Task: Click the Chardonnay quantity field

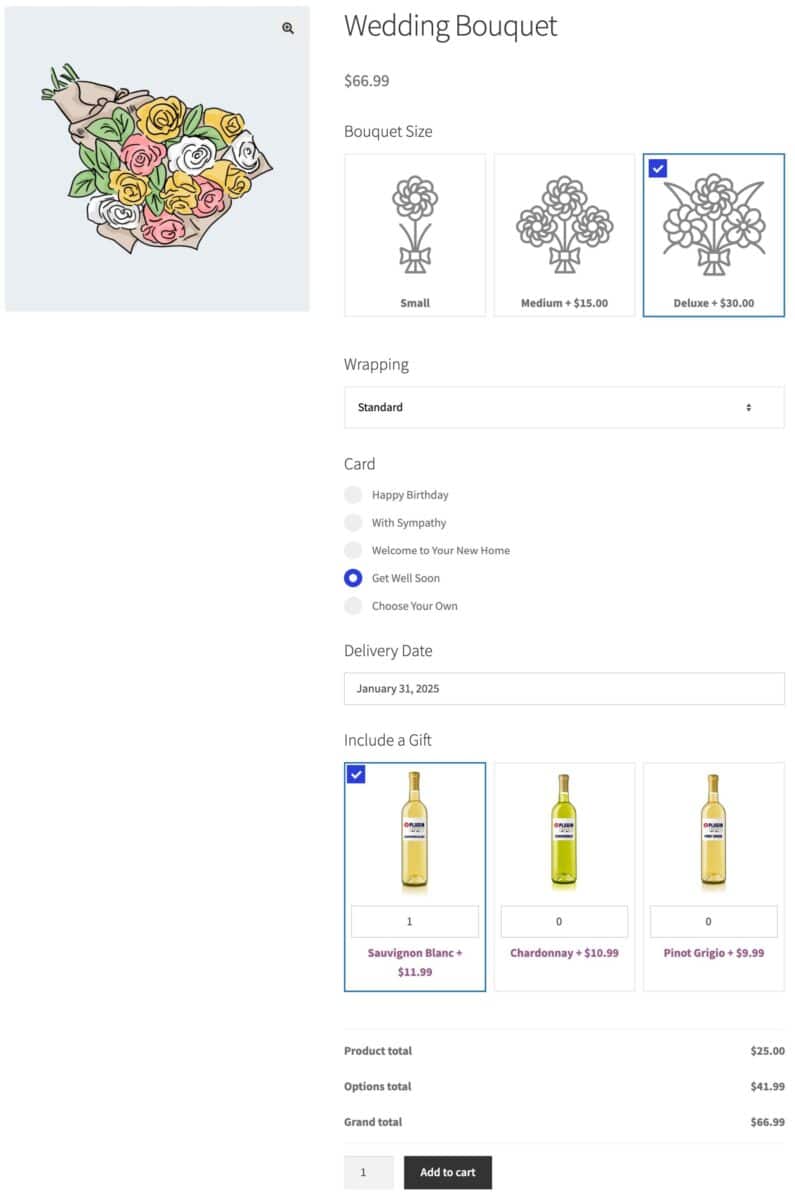Action: 564,922
